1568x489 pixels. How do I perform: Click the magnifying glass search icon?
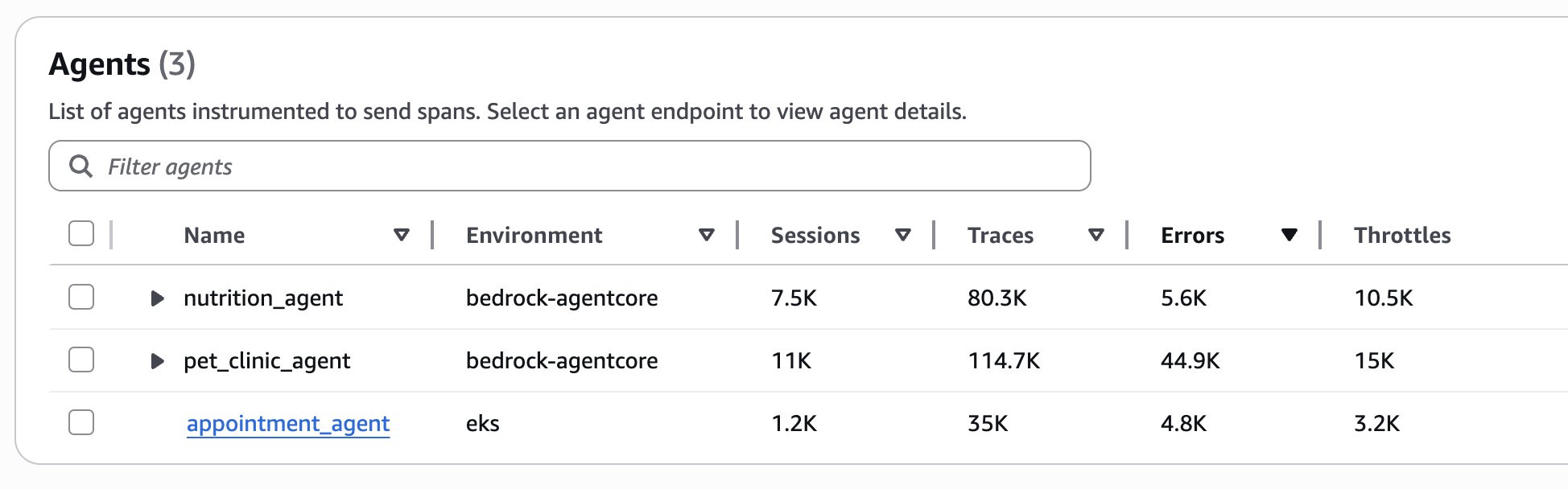click(80, 165)
